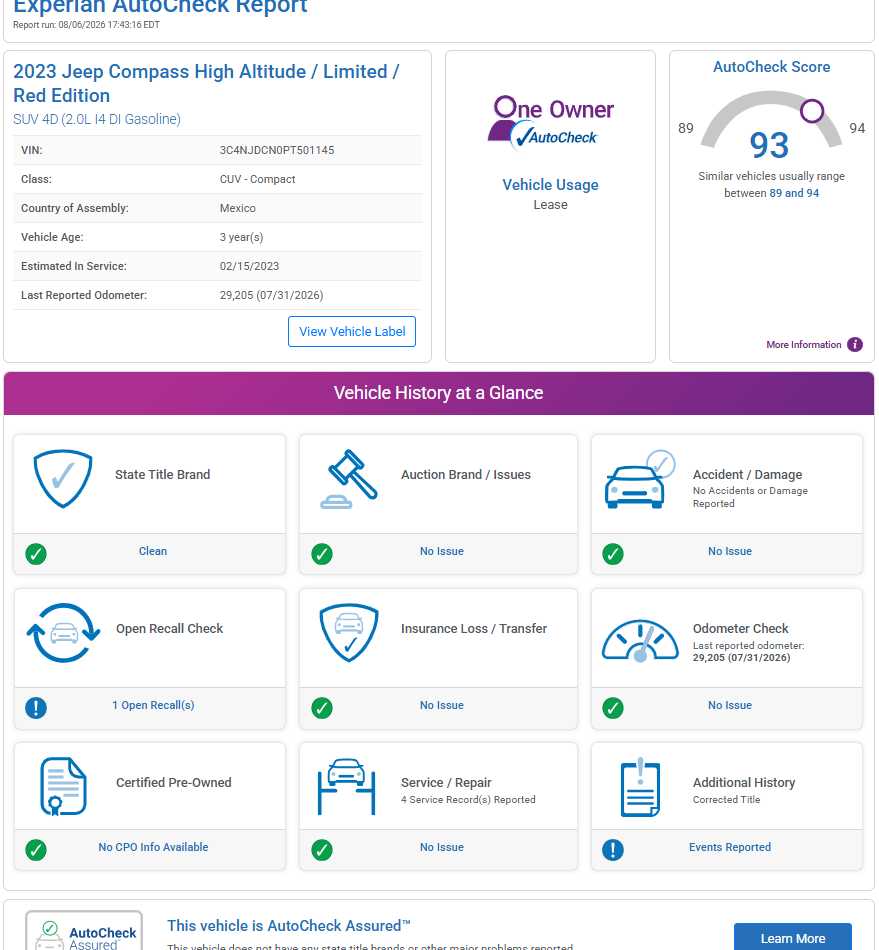Click the AutoCheck Assured badge logo
Image resolution: width=879 pixels, height=950 pixels.
click(84, 931)
